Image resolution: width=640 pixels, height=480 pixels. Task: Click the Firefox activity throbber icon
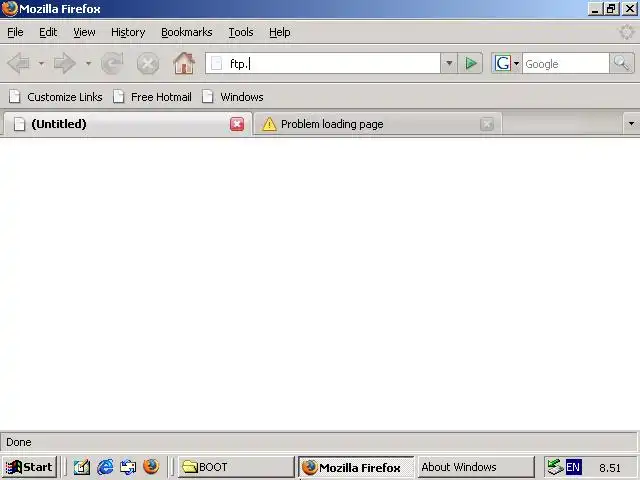tap(626, 32)
